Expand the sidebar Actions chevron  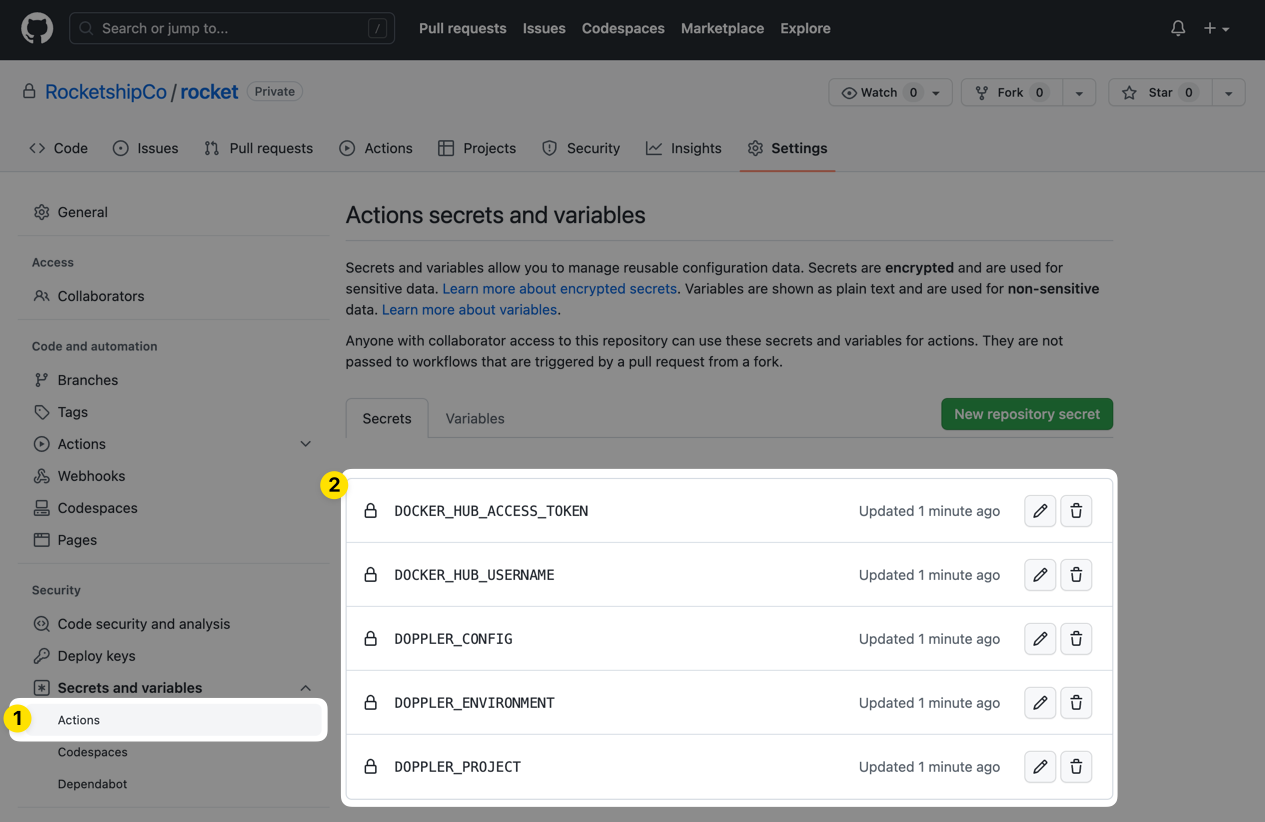click(x=306, y=444)
